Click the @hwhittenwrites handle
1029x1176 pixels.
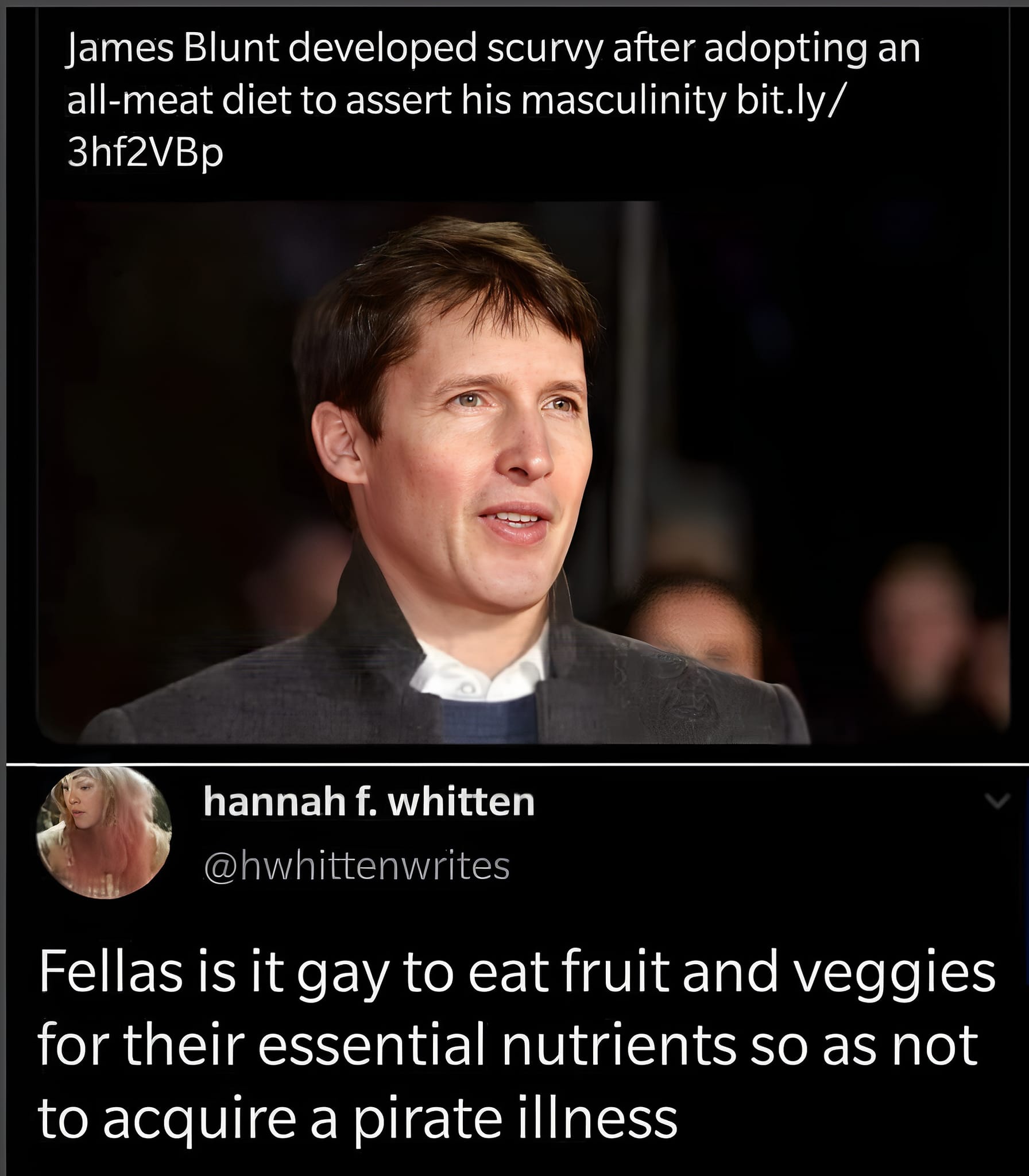click(357, 866)
